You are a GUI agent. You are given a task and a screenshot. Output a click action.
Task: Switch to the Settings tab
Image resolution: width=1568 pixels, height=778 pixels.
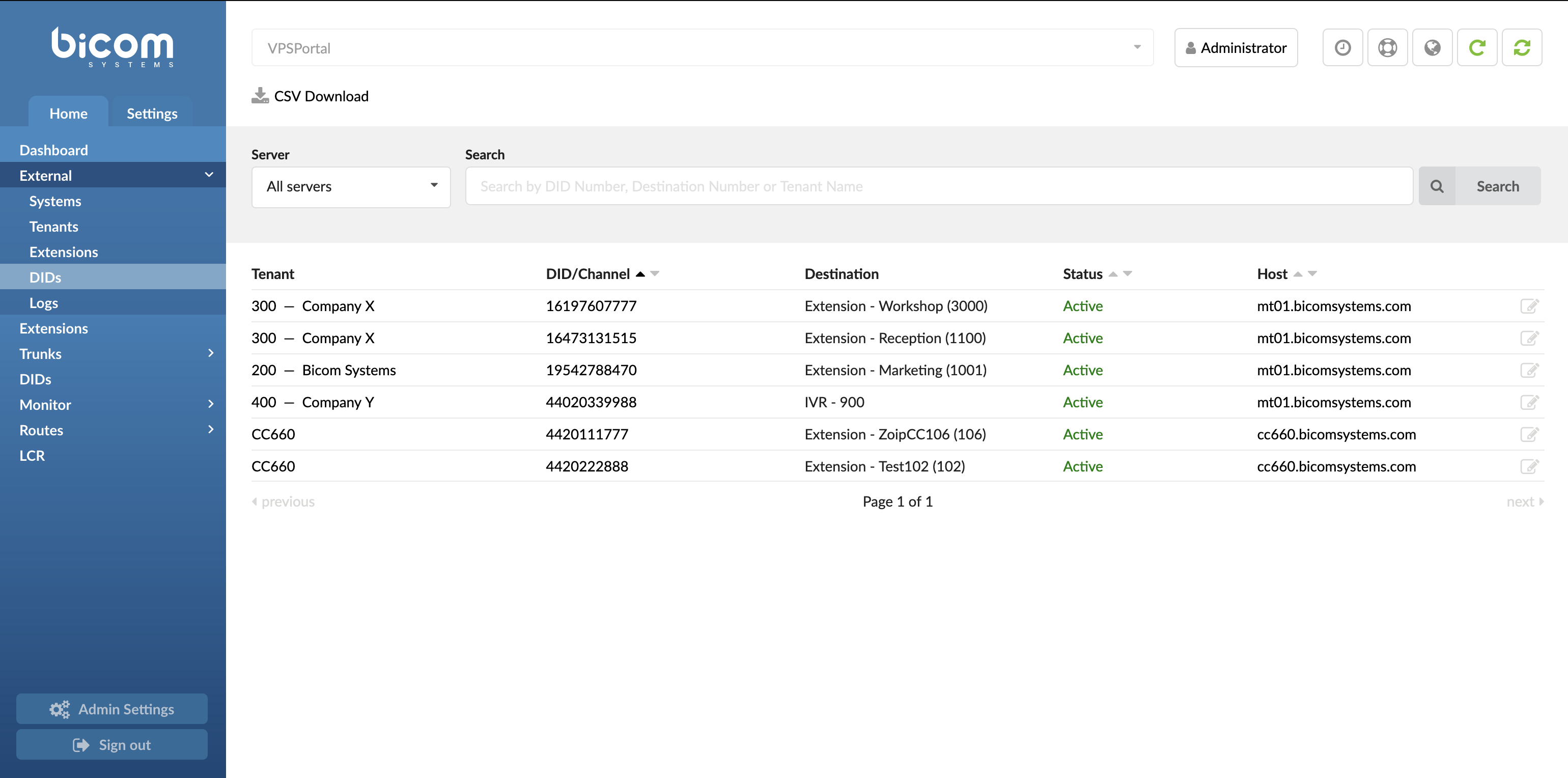pyautogui.click(x=152, y=113)
